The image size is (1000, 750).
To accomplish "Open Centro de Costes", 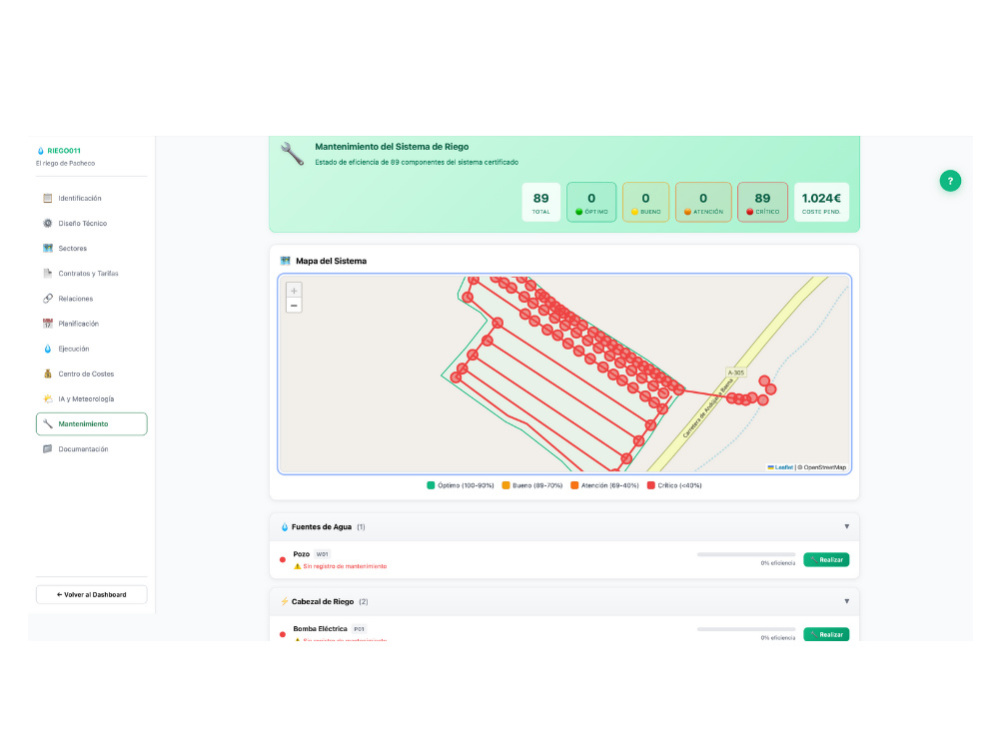I will [x=92, y=374].
